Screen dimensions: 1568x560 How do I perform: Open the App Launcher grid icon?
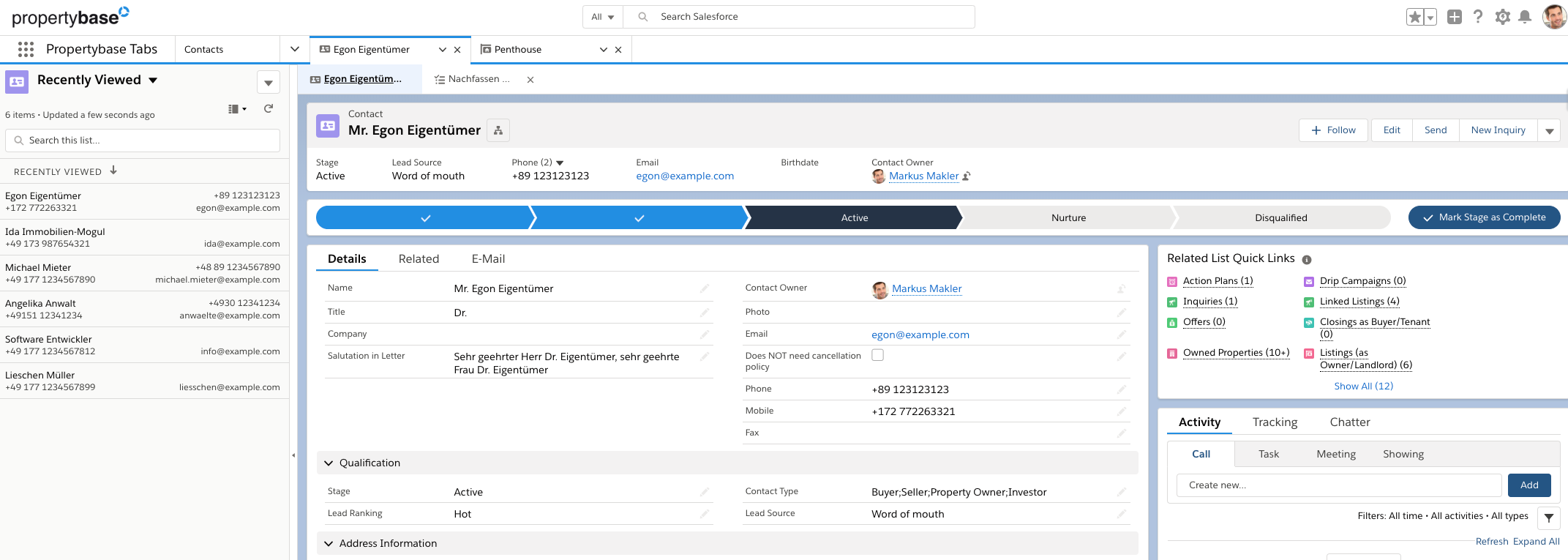[26, 49]
